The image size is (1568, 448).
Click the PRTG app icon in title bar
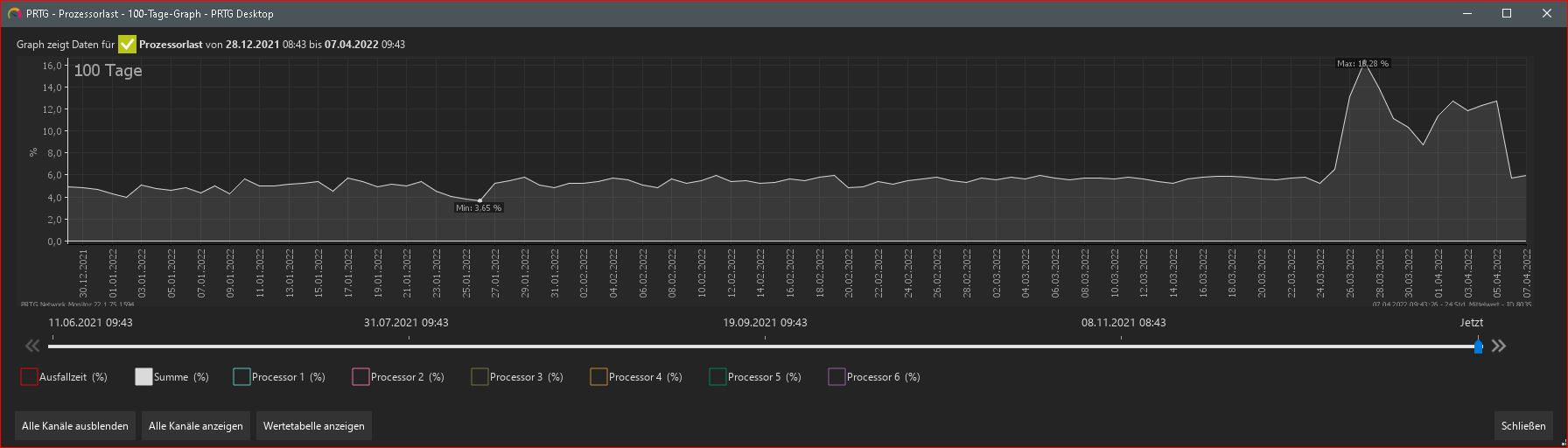(14, 13)
